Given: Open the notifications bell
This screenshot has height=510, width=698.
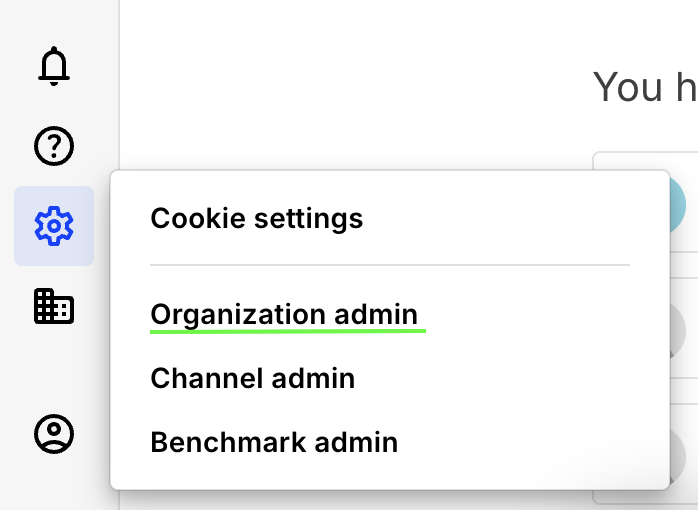Looking at the screenshot, I should pyautogui.click(x=54, y=66).
